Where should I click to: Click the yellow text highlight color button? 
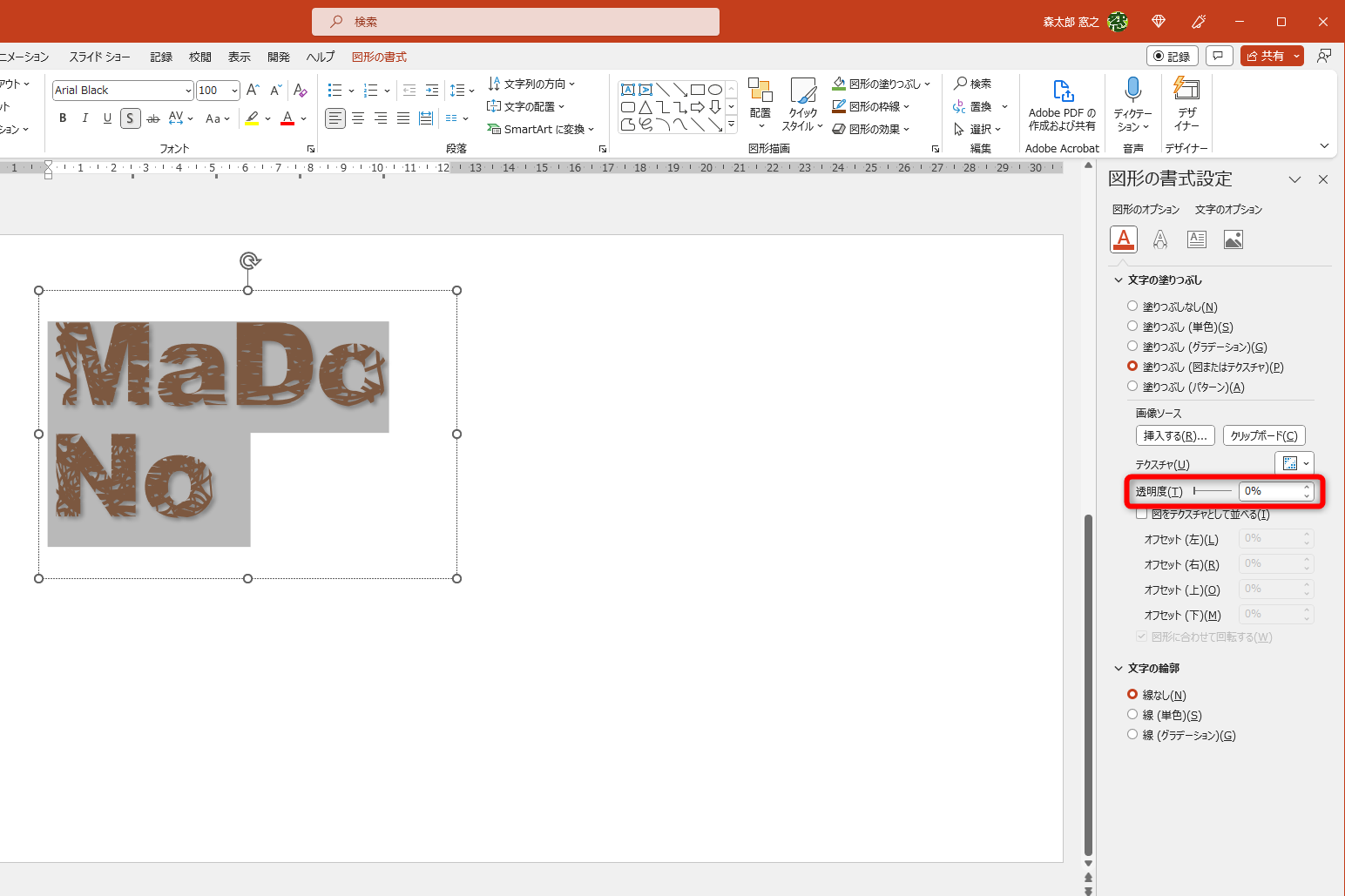tap(252, 118)
